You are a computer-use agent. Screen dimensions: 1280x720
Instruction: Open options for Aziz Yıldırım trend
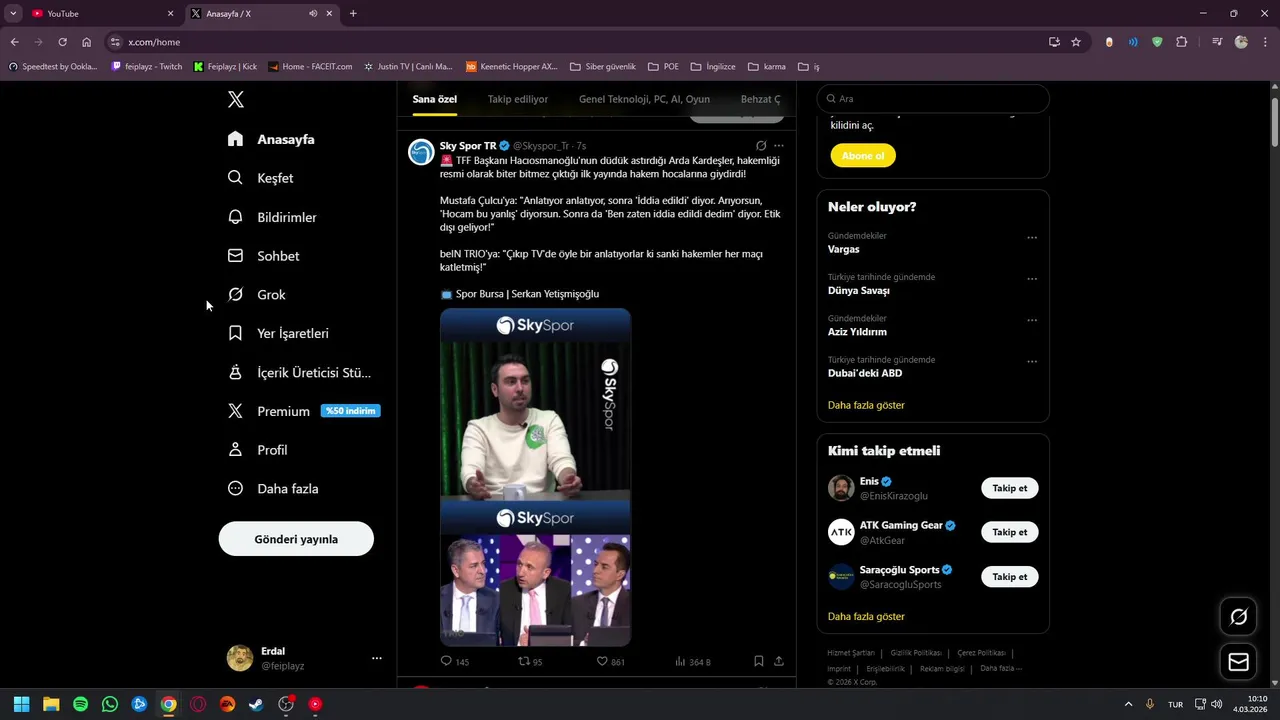pyautogui.click(x=1032, y=320)
